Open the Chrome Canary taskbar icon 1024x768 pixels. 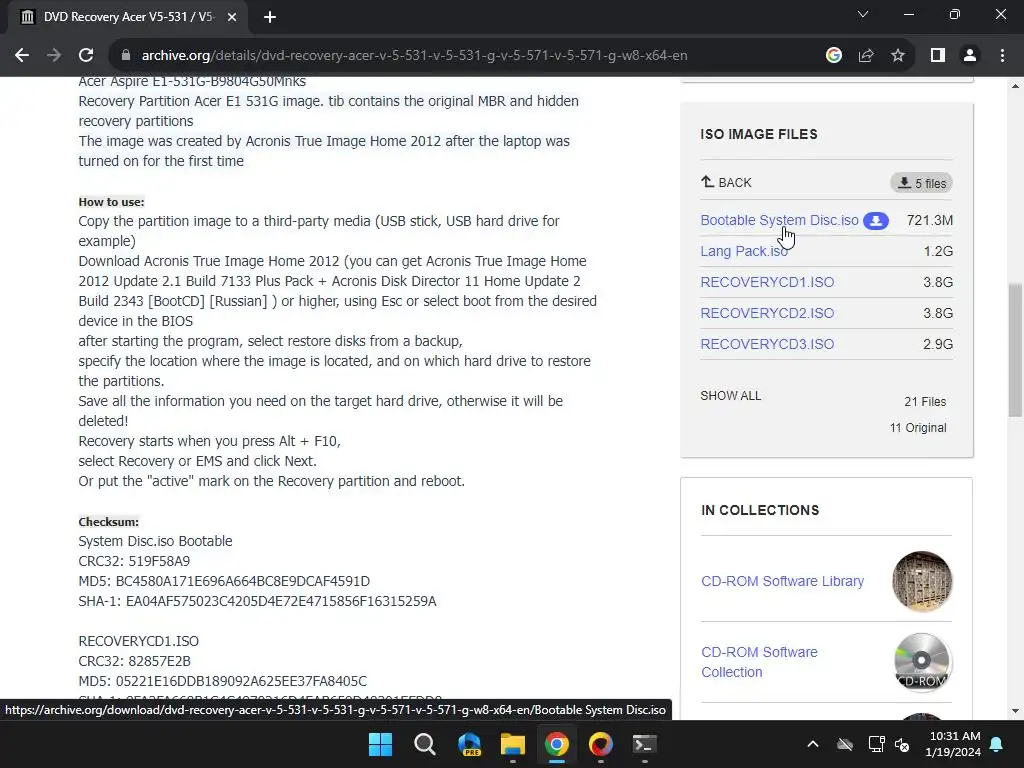coord(601,744)
